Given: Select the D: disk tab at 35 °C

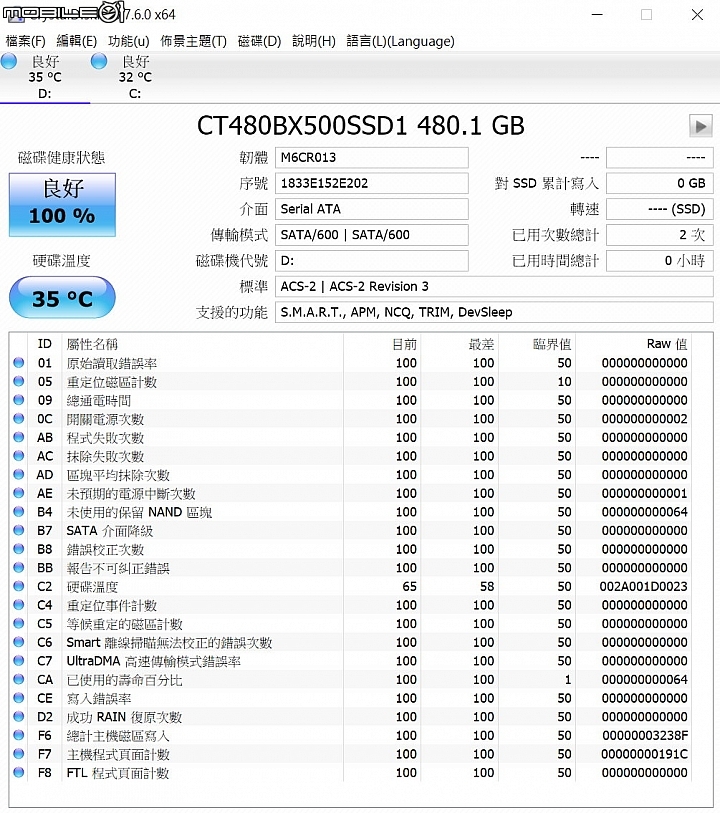Looking at the screenshot, I should [x=45, y=77].
